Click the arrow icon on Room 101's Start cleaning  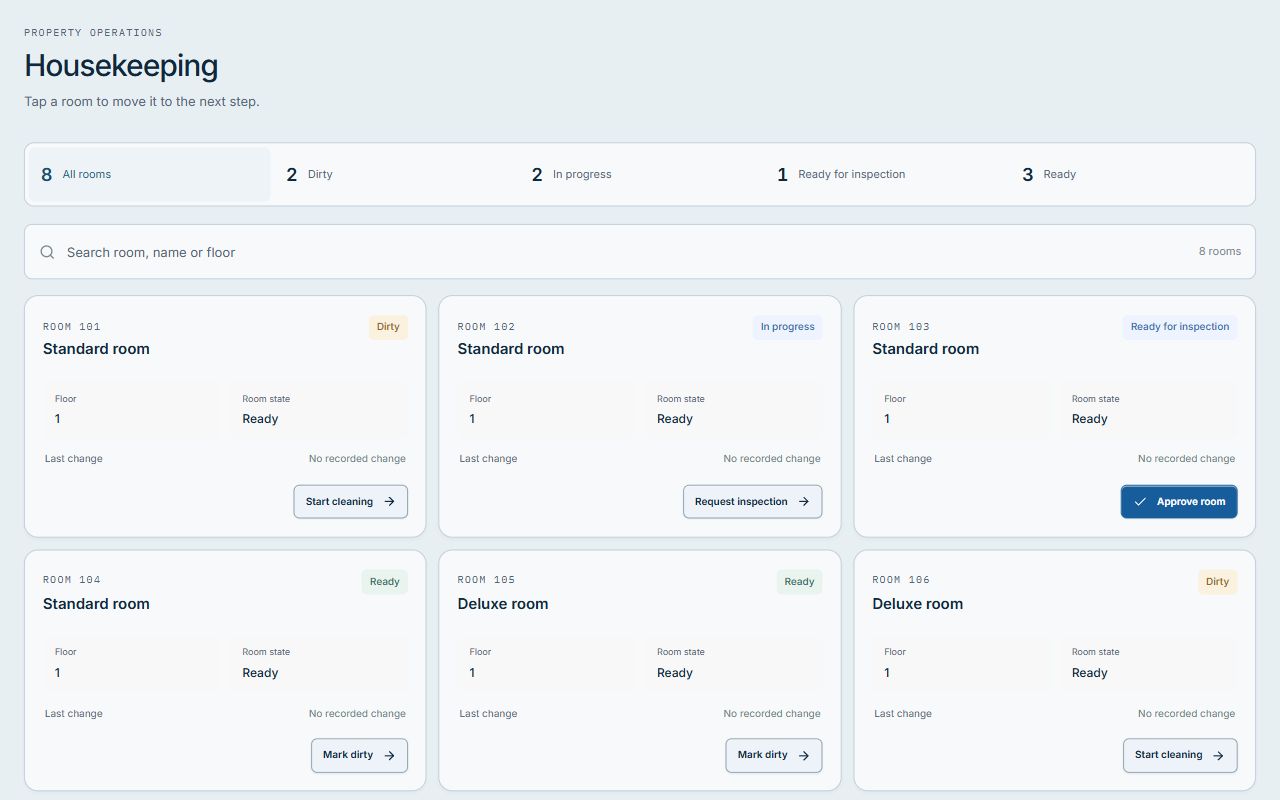[390, 502]
